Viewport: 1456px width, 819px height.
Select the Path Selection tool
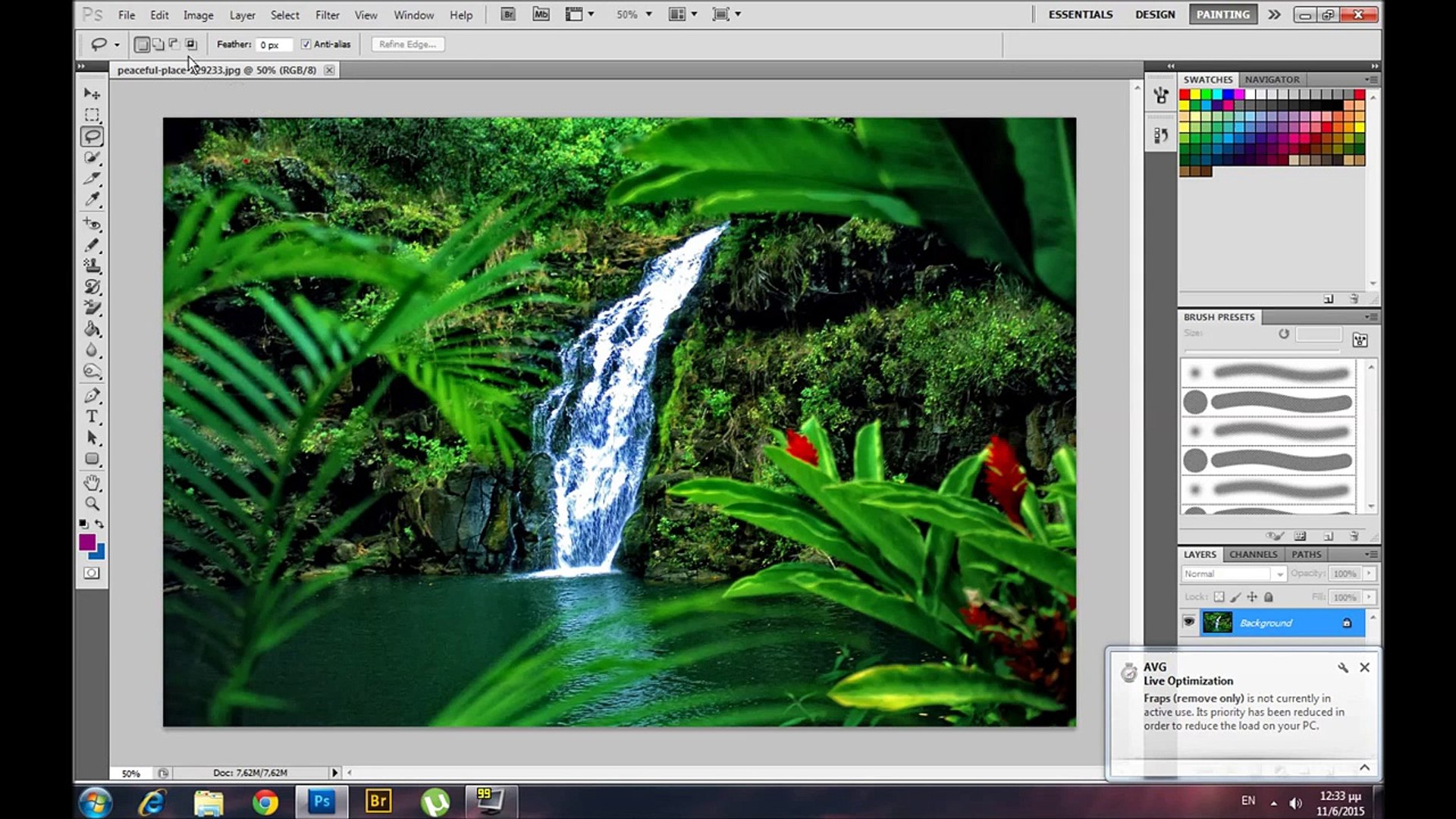click(92, 438)
